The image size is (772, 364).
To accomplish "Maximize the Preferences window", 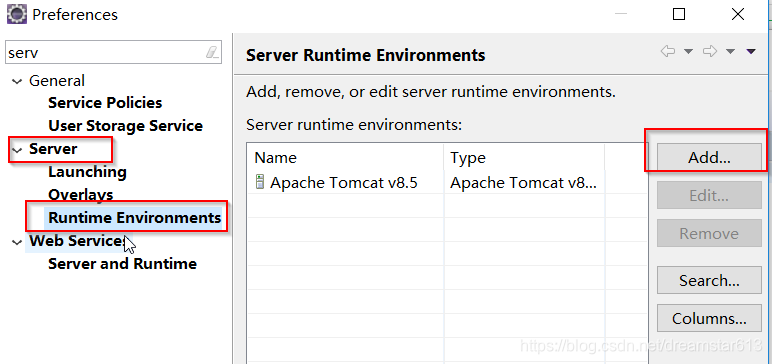I will click(678, 14).
